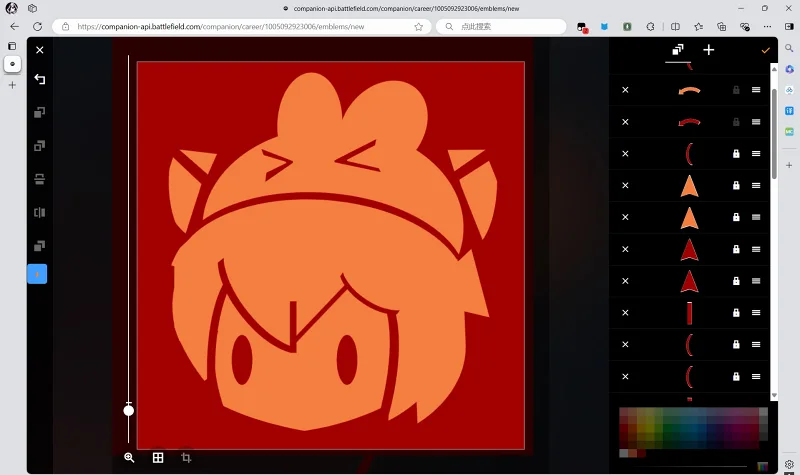Screen dimensions: 800x475
Task: Click the vertical distribute alignment icon
Action: click(x=39, y=179)
